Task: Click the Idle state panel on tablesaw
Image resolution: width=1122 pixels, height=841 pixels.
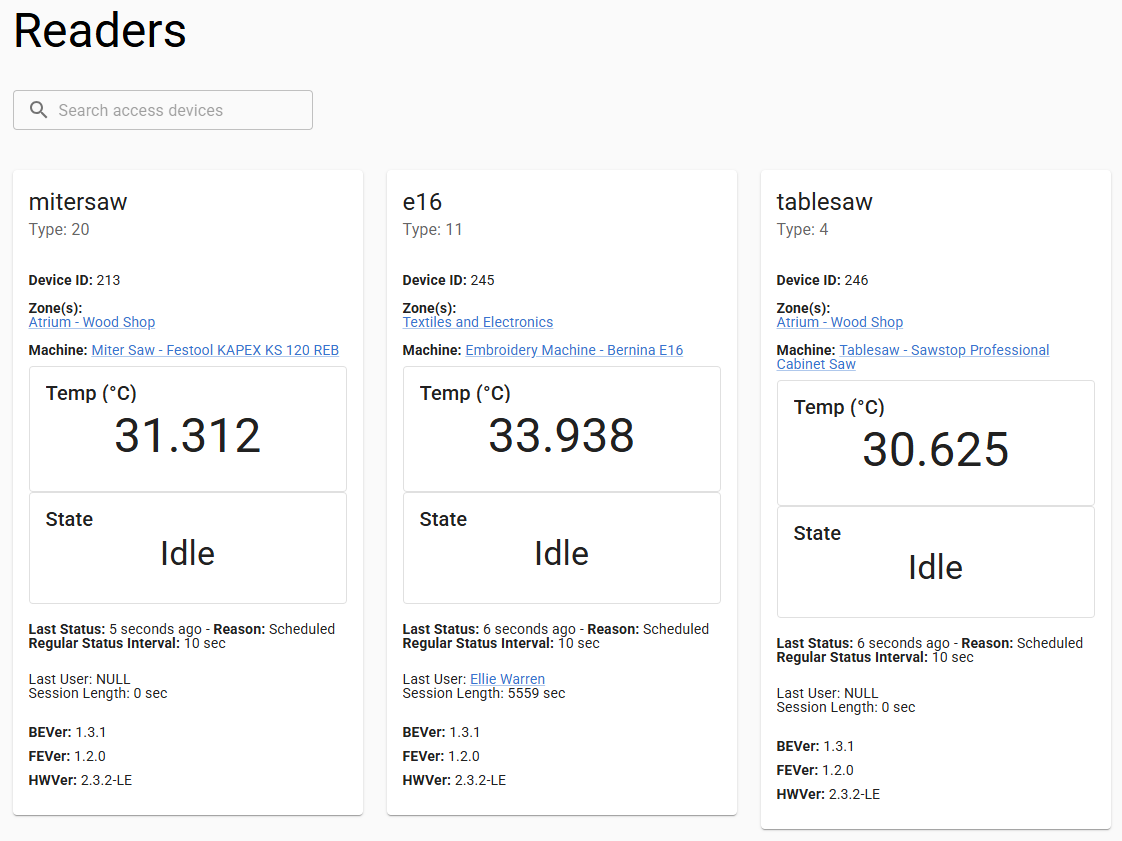Action: click(935, 562)
